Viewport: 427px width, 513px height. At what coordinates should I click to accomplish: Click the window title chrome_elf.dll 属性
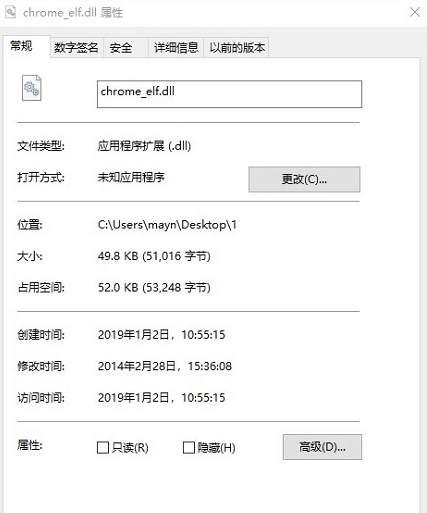(73, 13)
